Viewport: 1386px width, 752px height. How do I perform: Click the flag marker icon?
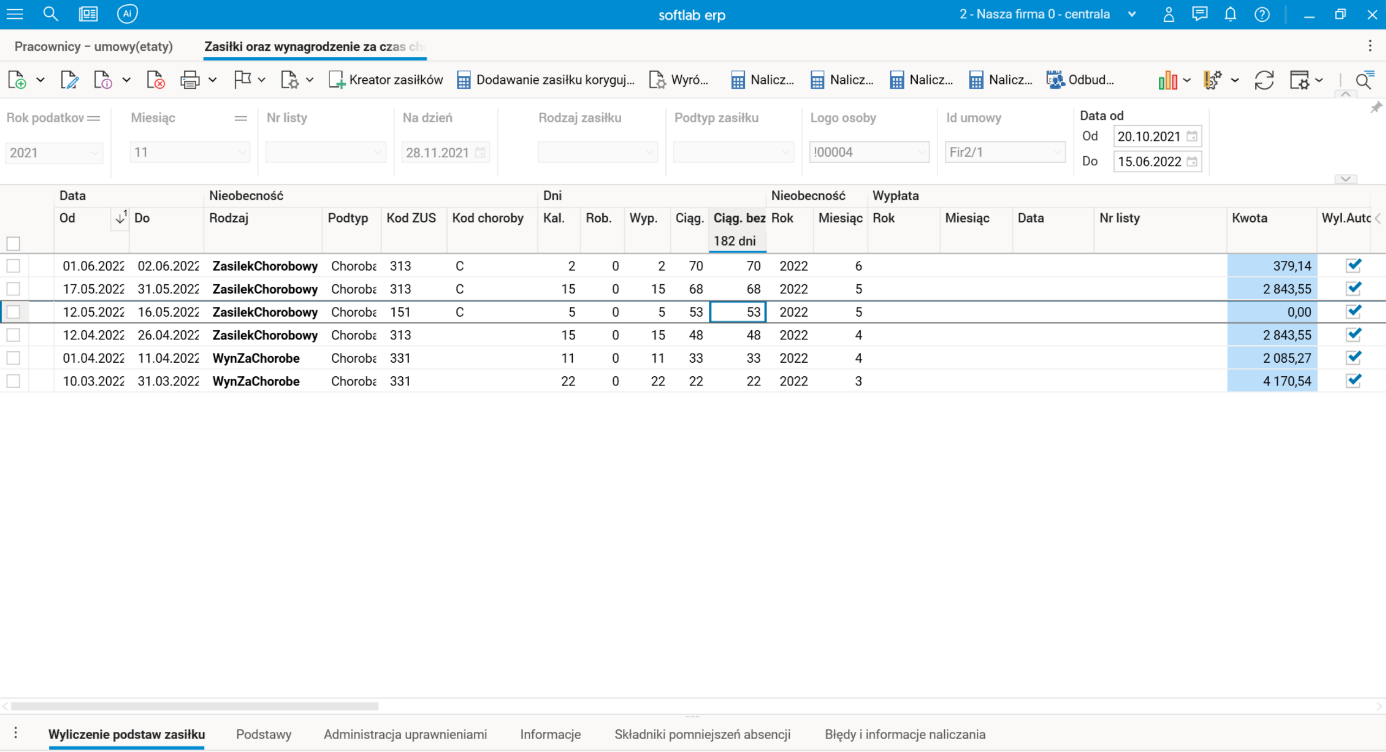pos(242,80)
